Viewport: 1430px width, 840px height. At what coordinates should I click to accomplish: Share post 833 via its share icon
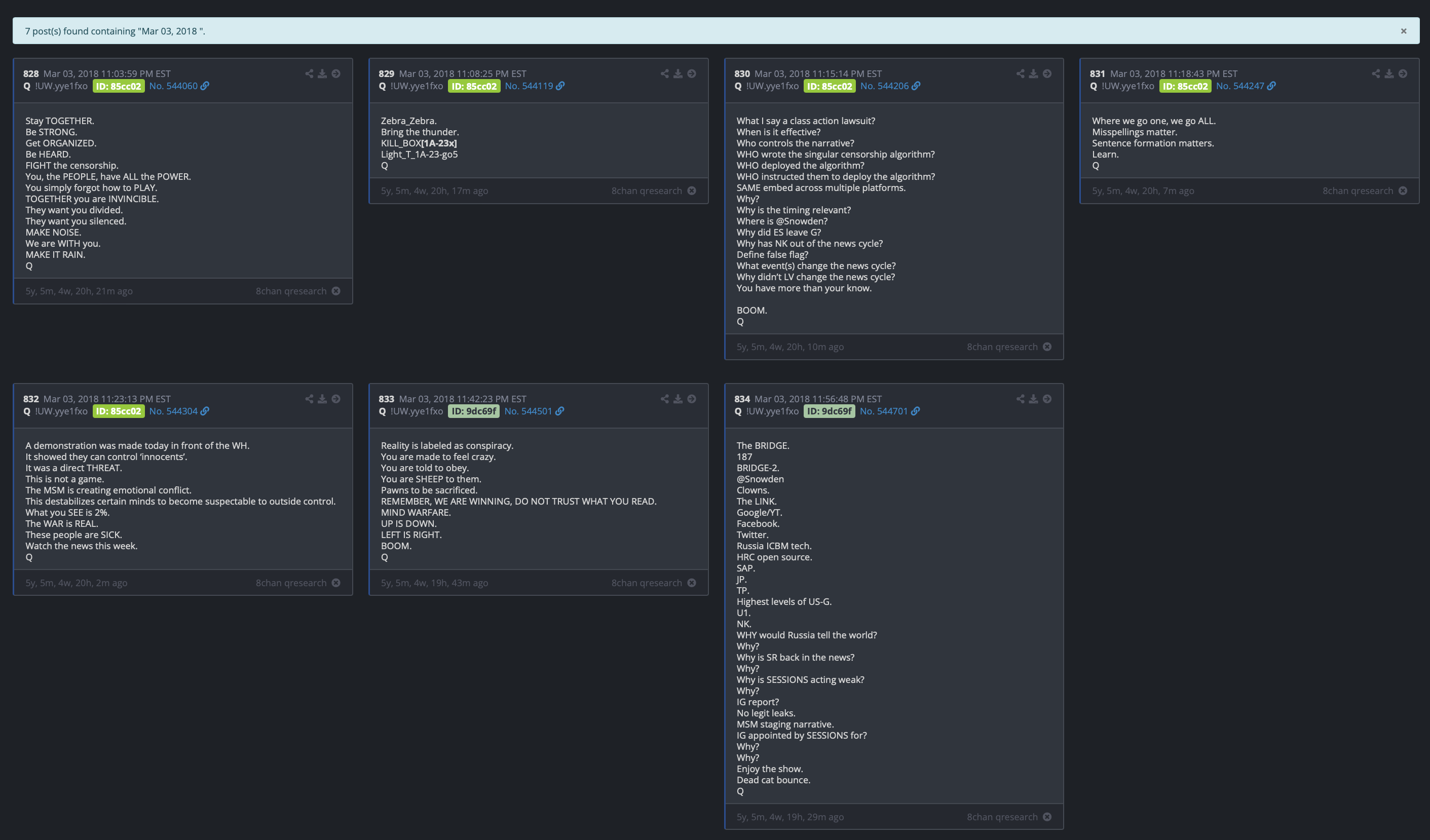pos(664,399)
